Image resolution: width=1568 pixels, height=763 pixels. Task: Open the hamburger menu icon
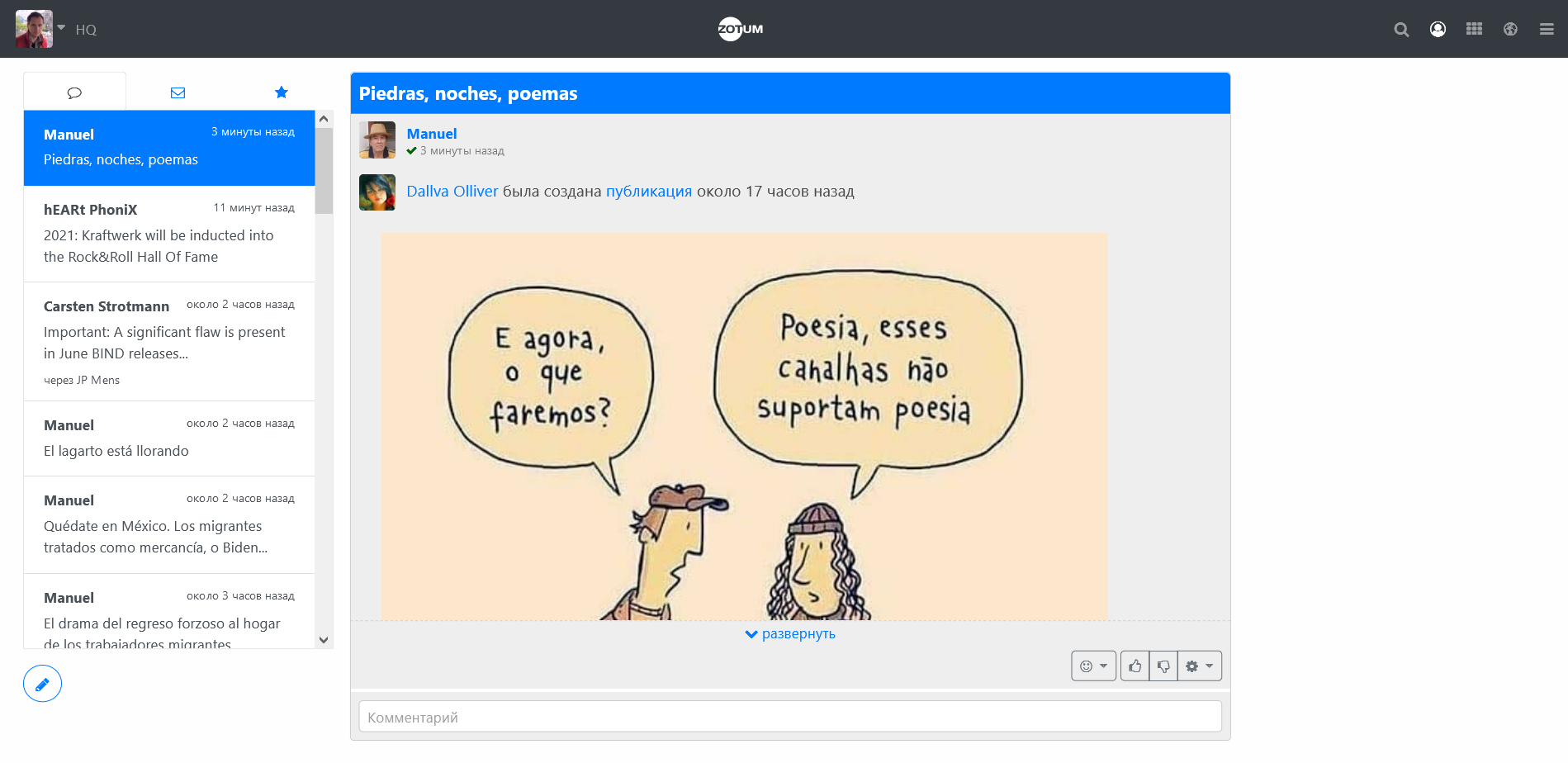click(x=1547, y=30)
